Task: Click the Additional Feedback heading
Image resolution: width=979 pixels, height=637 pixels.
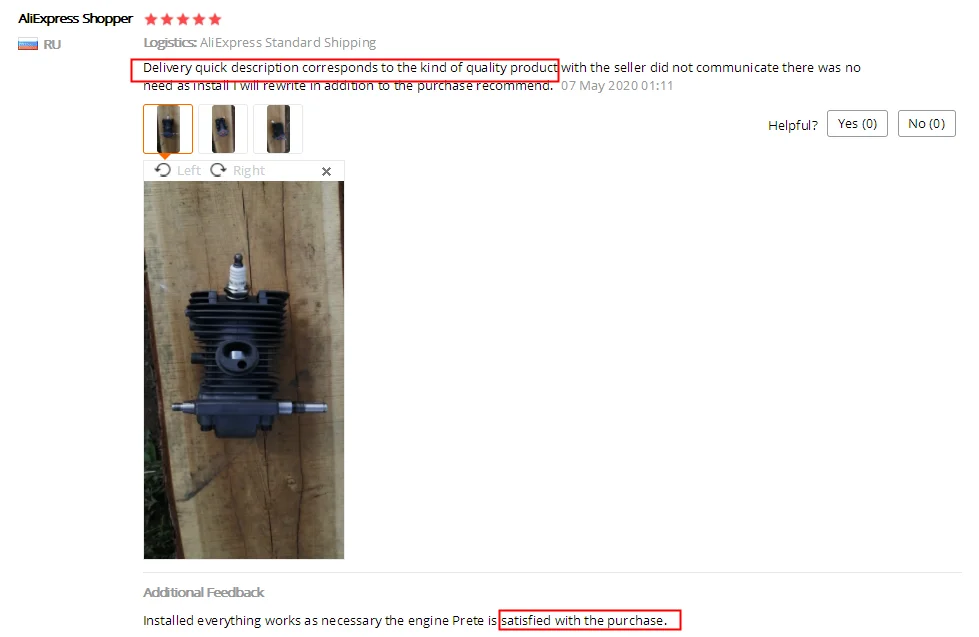Action: pos(204,592)
